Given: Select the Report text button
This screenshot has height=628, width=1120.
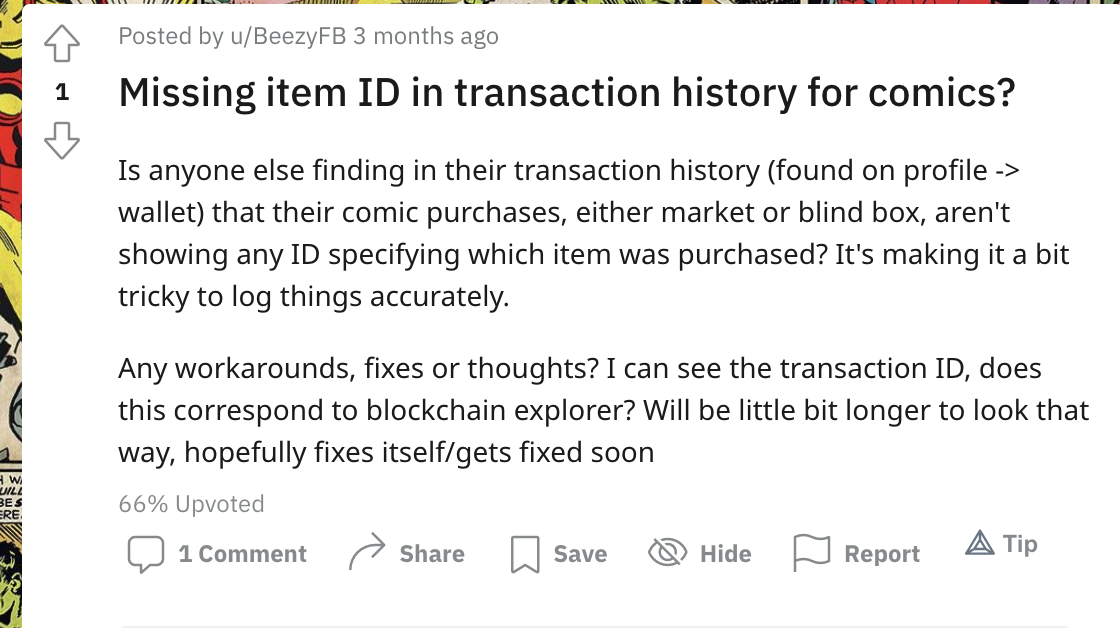Looking at the screenshot, I should tap(882, 554).
